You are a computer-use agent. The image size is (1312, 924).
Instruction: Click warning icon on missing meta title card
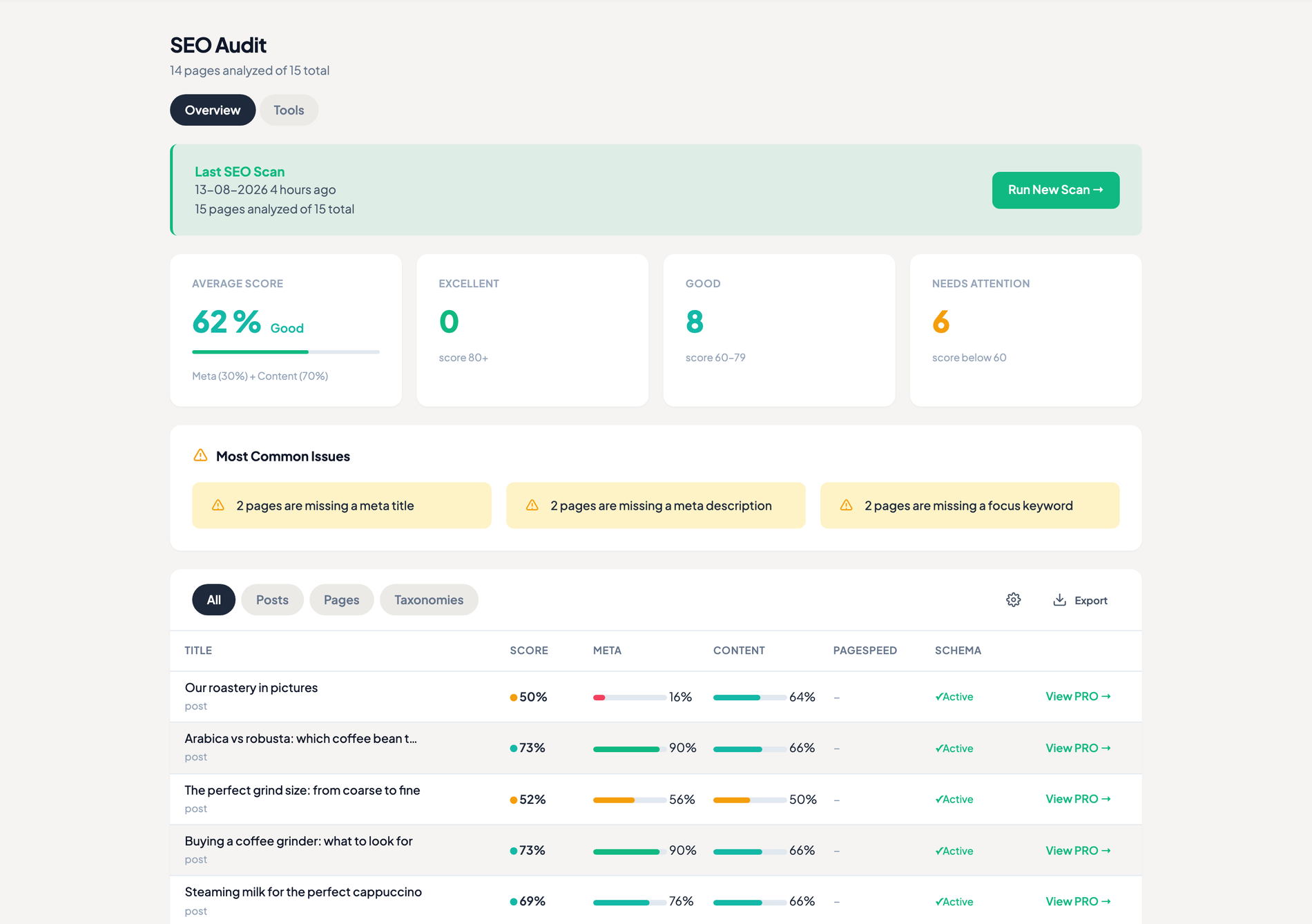[x=218, y=505]
